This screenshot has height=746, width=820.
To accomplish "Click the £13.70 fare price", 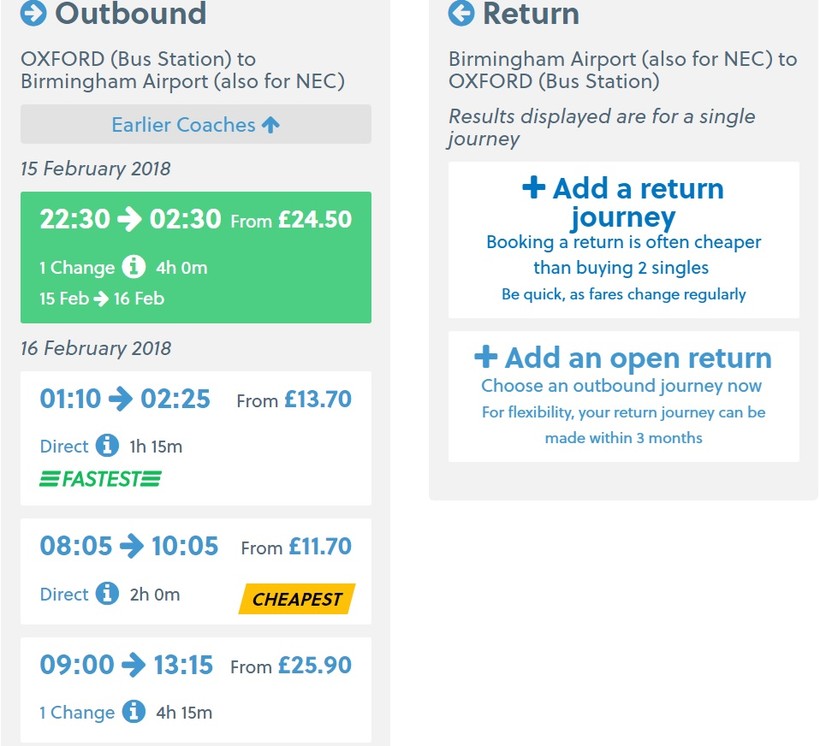I will click(318, 400).
